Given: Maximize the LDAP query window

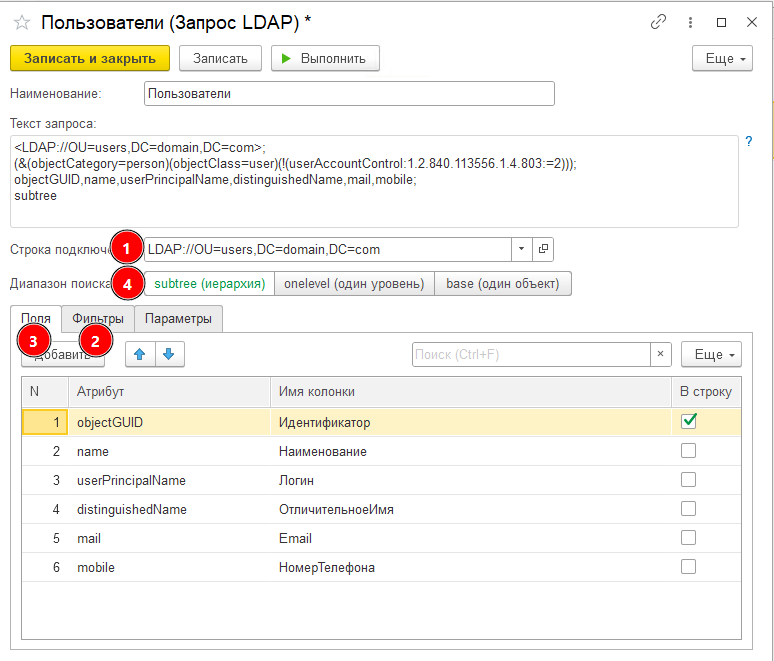Looking at the screenshot, I should tap(721, 22).
